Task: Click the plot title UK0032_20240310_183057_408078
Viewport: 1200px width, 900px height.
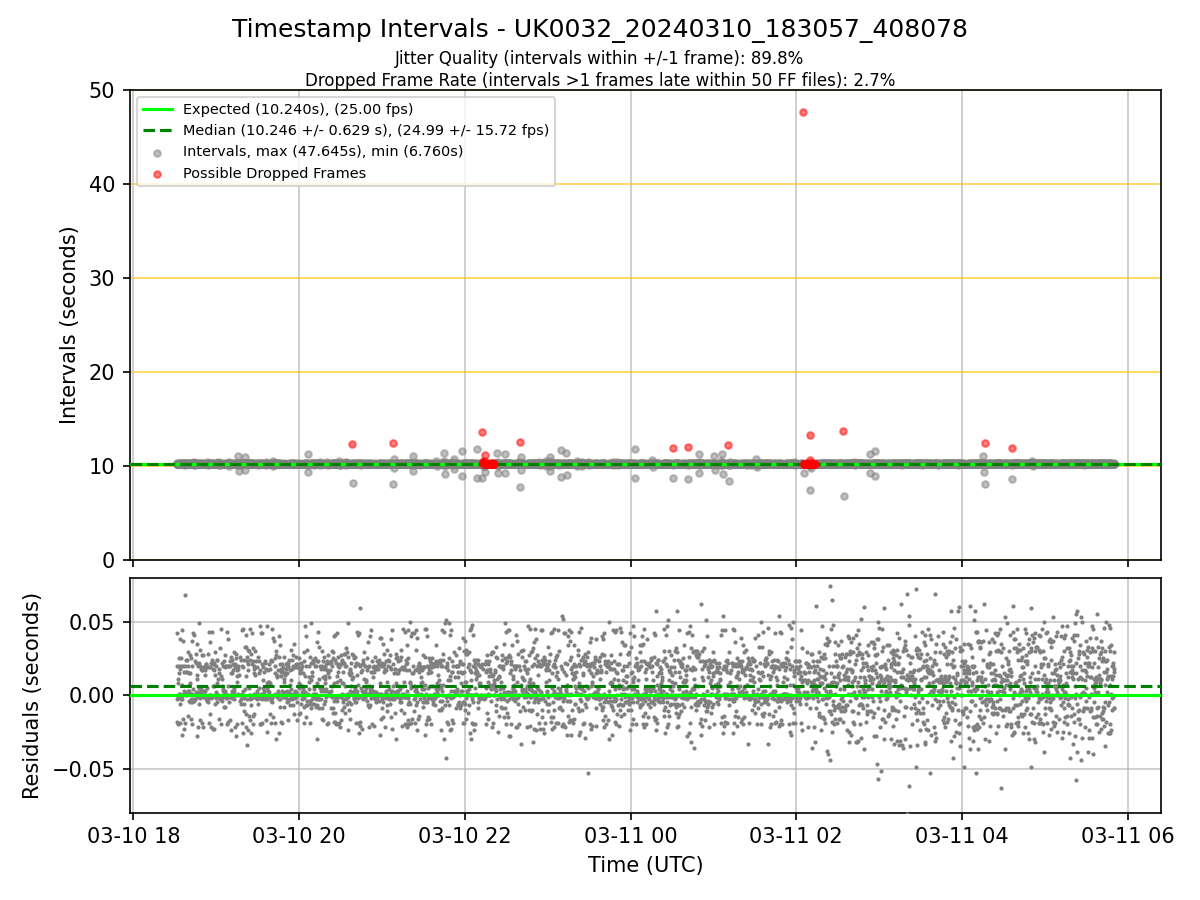Action: pos(600,29)
